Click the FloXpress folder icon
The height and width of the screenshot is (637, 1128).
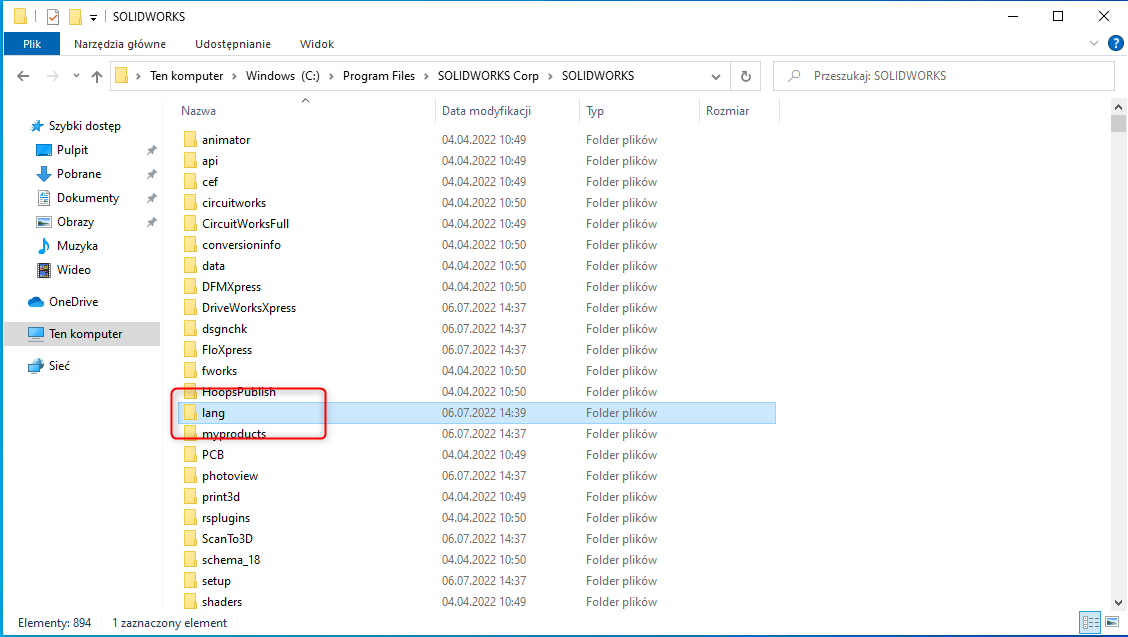[190, 350]
